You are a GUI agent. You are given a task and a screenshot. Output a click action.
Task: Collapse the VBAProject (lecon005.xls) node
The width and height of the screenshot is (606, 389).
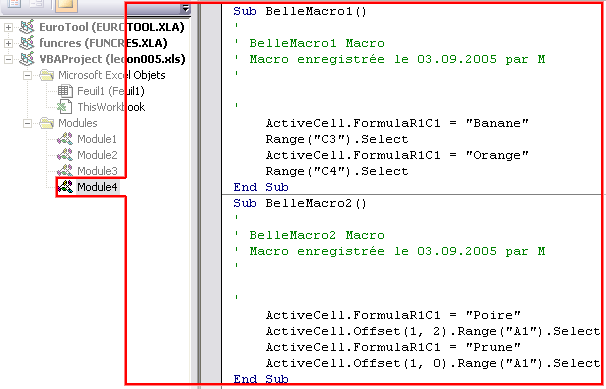tap(8, 59)
